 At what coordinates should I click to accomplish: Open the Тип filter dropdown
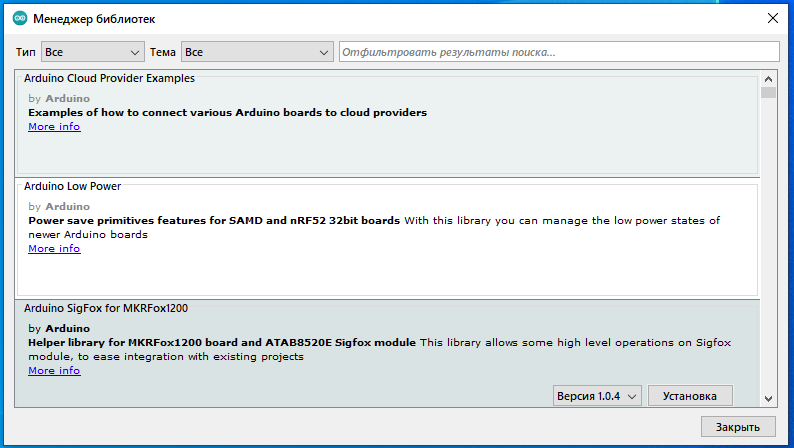[x=92, y=51]
